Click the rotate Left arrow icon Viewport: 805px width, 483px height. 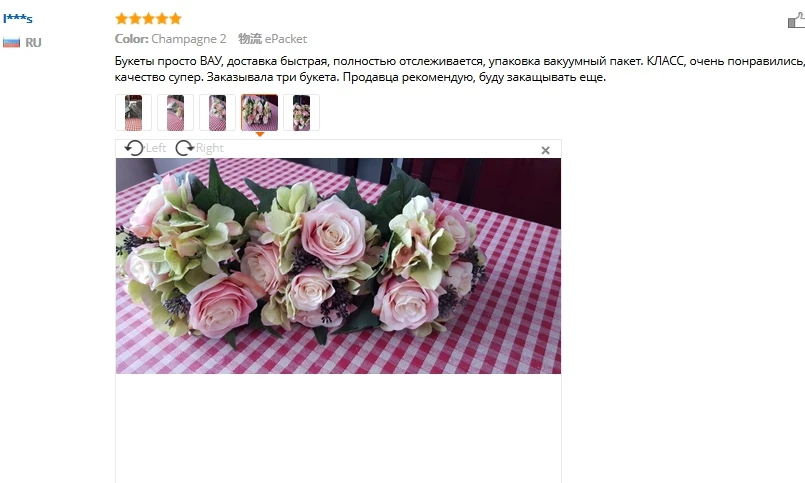point(134,148)
